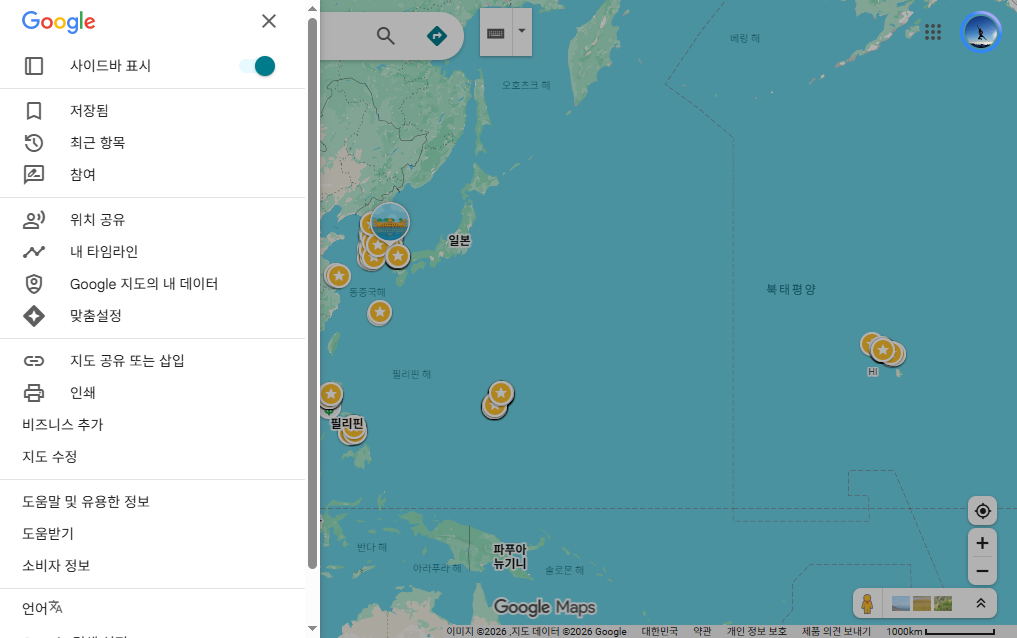This screenshot has width=1017, height=638.
Task: Click the starred marker near Guam
Action: [501, 393]
